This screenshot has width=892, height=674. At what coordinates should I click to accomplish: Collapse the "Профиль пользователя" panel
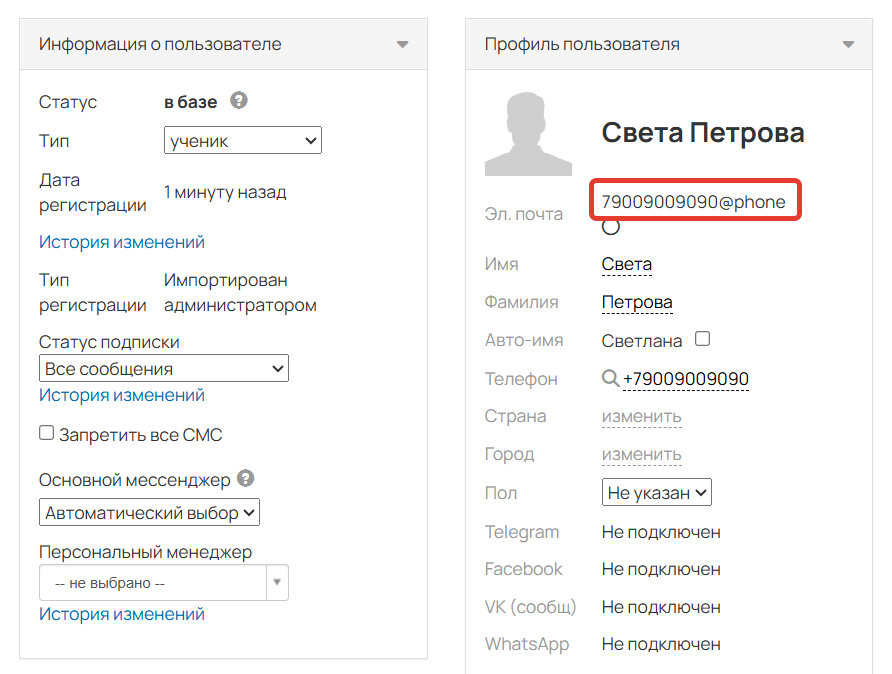pos(848,44)
